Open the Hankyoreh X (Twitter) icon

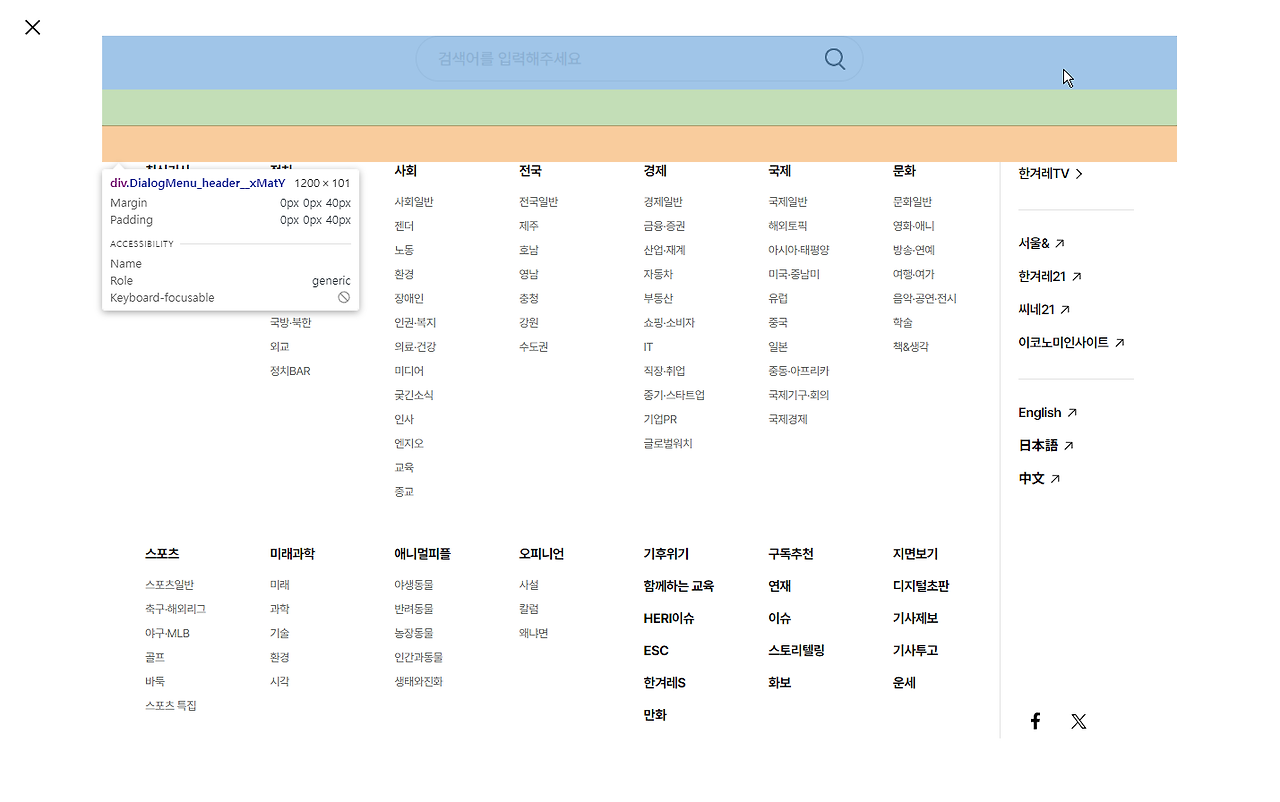1079,721
